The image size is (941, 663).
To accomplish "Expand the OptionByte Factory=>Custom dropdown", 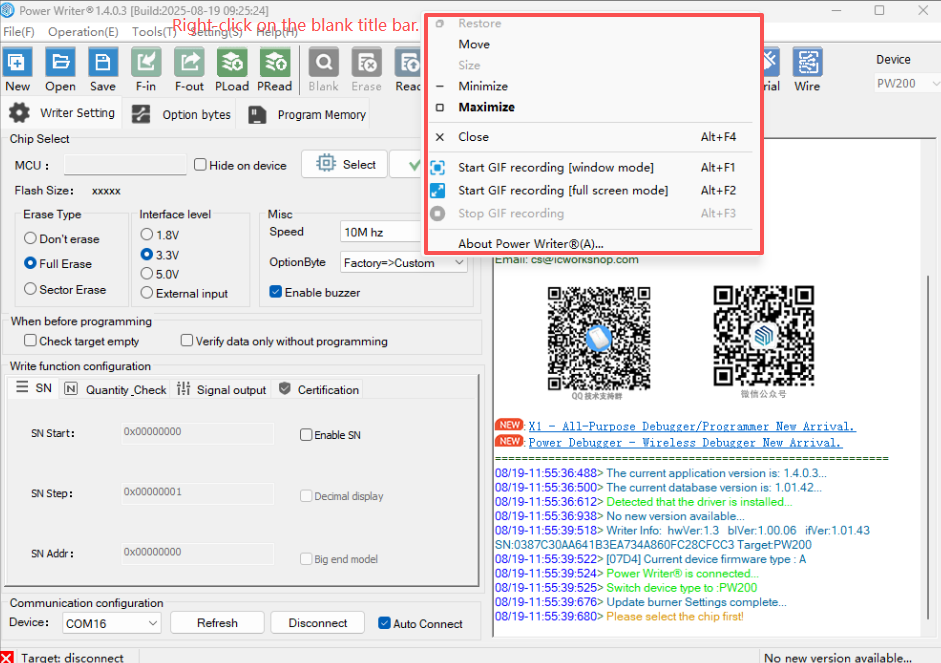I will pyautogui.click(x=403, y=262).
